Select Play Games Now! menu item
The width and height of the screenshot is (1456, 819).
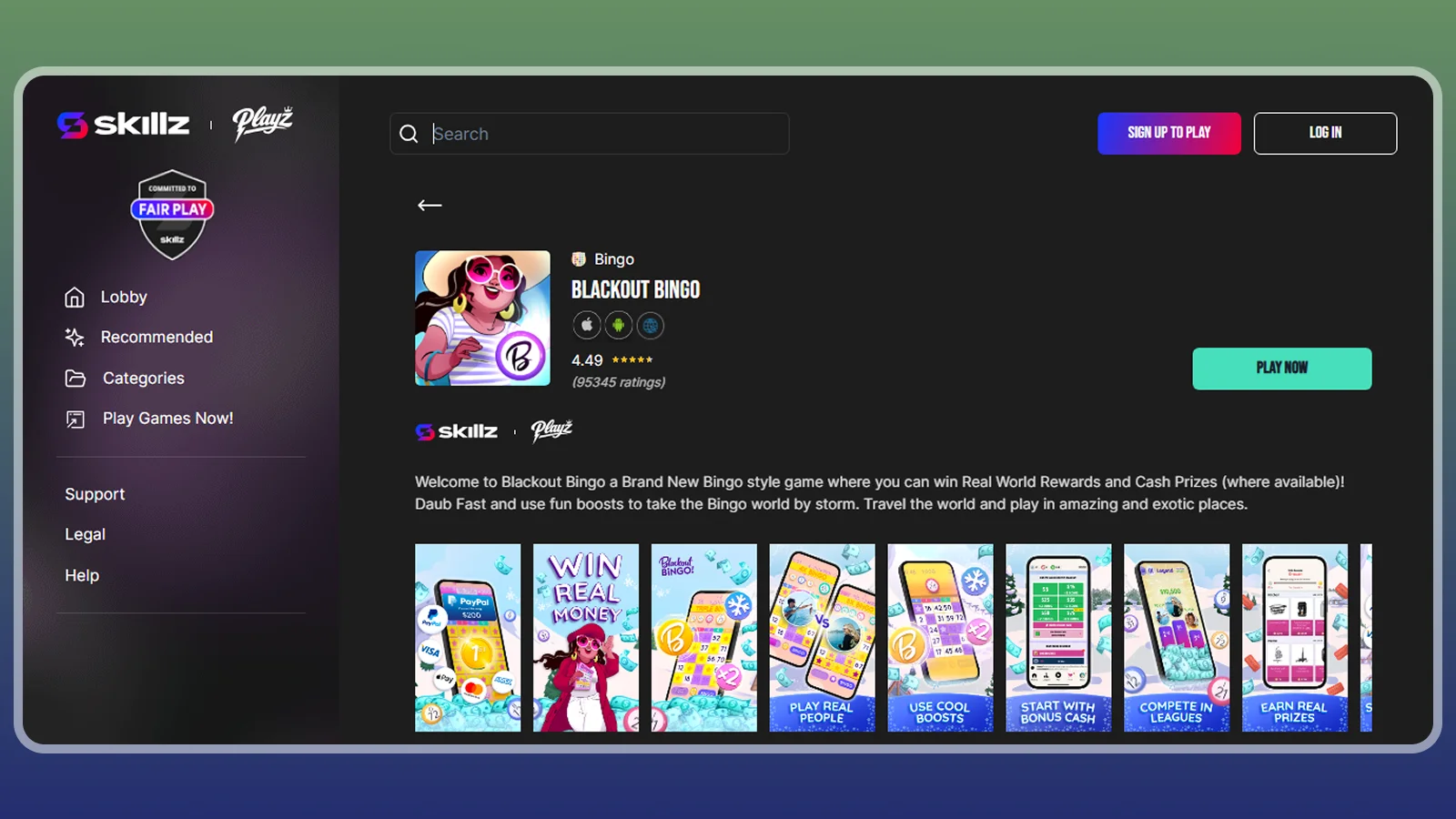[x=168, y=419]
